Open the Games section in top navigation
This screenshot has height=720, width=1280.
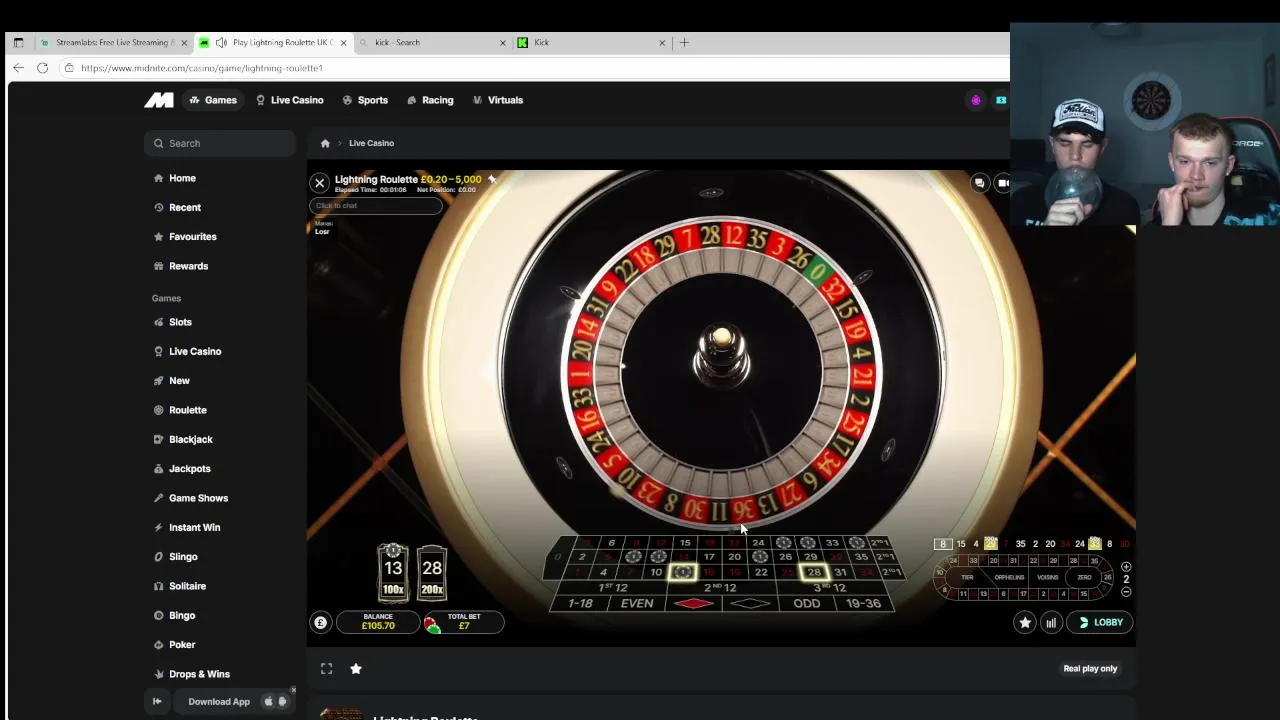point(212,100)
